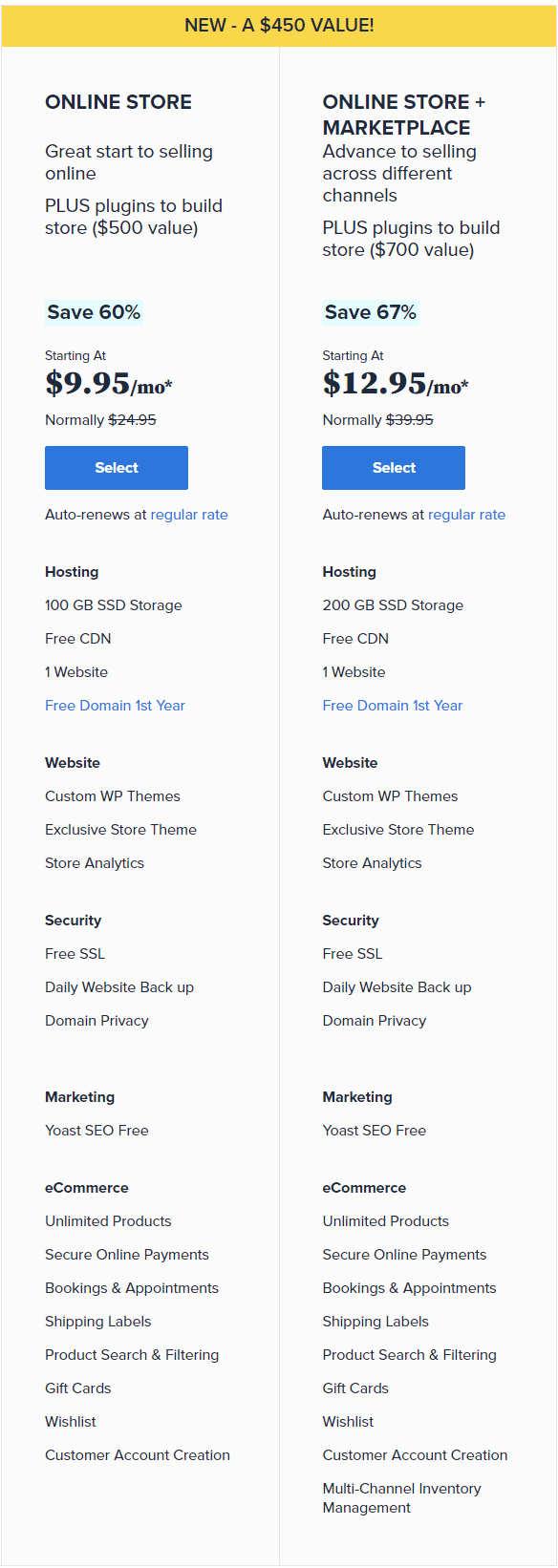
Task: Click the NEW - A $450 VALUE banner
Action: 279,25
